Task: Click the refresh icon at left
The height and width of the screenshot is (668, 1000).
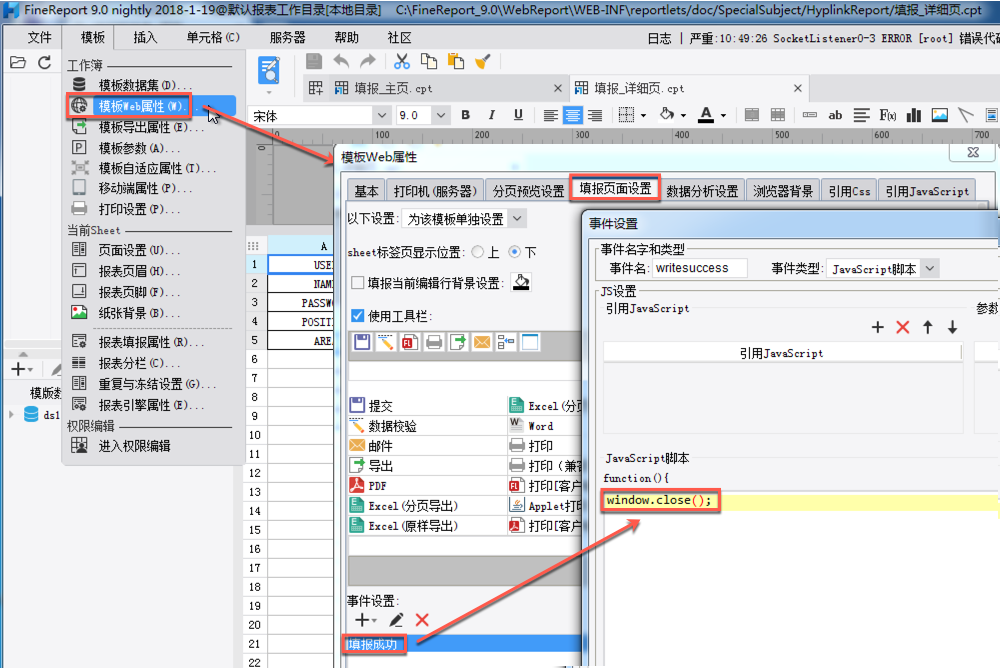Action: point(45,63)
